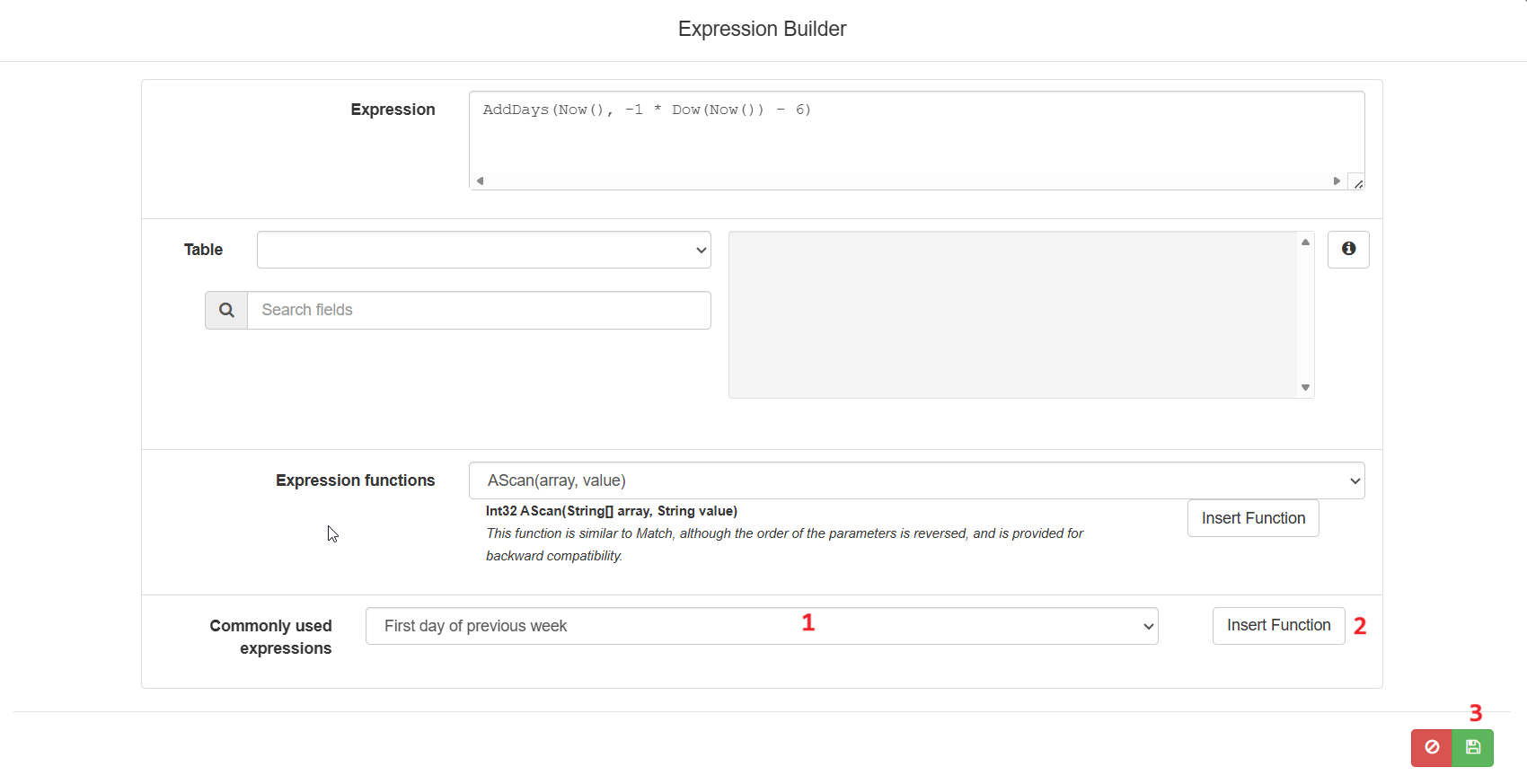Click the fields list vertical scrollbar track

pyautogui.click(x=1305, y=315)
